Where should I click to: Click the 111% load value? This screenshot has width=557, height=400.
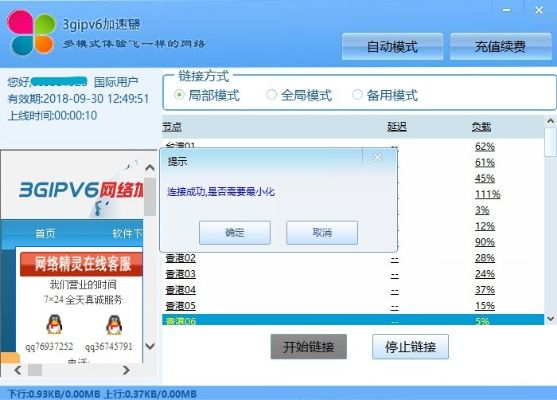point(488,194)
